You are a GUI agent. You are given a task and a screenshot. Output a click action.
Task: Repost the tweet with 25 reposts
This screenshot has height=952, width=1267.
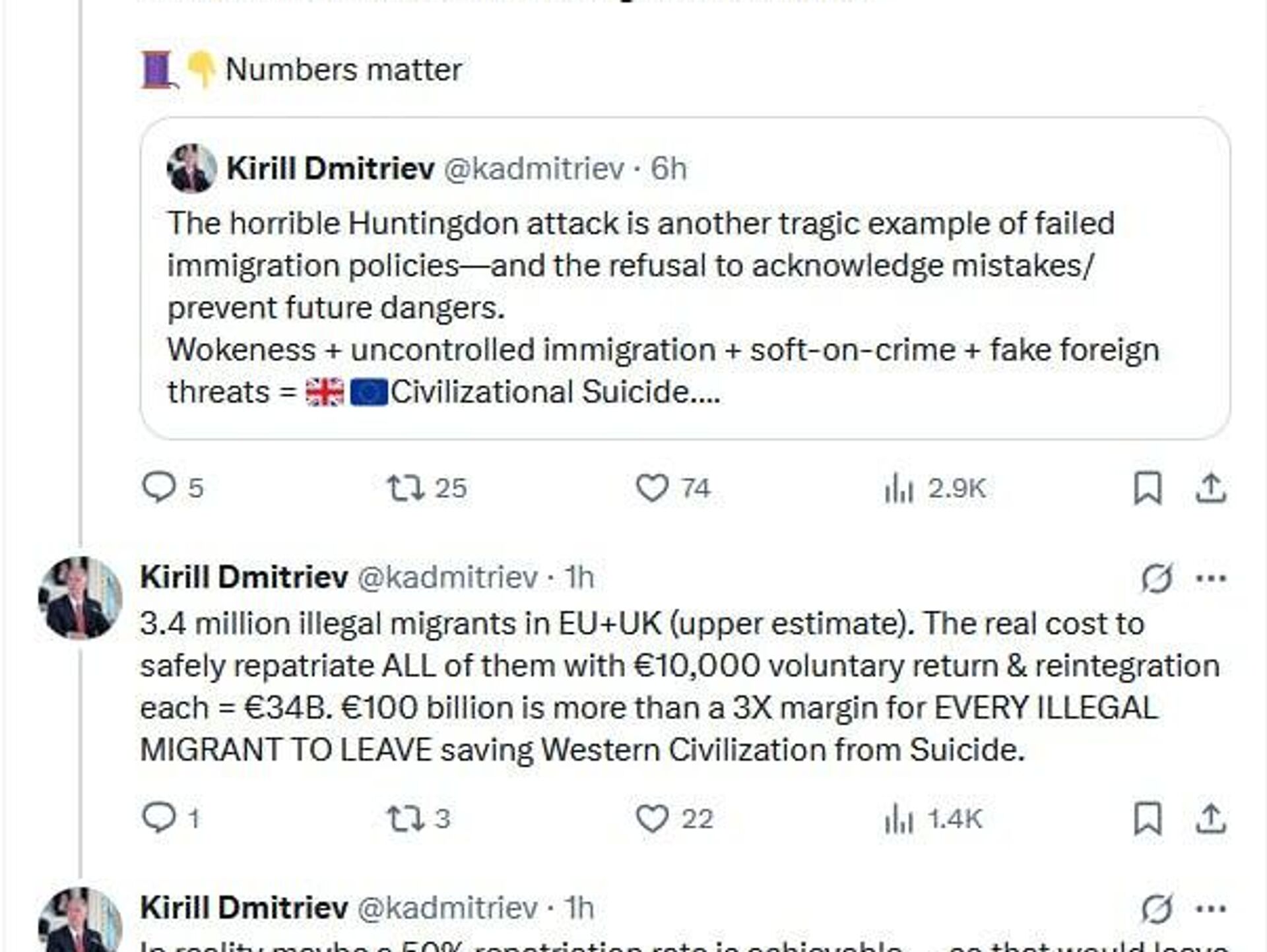(x=405, y=488)
